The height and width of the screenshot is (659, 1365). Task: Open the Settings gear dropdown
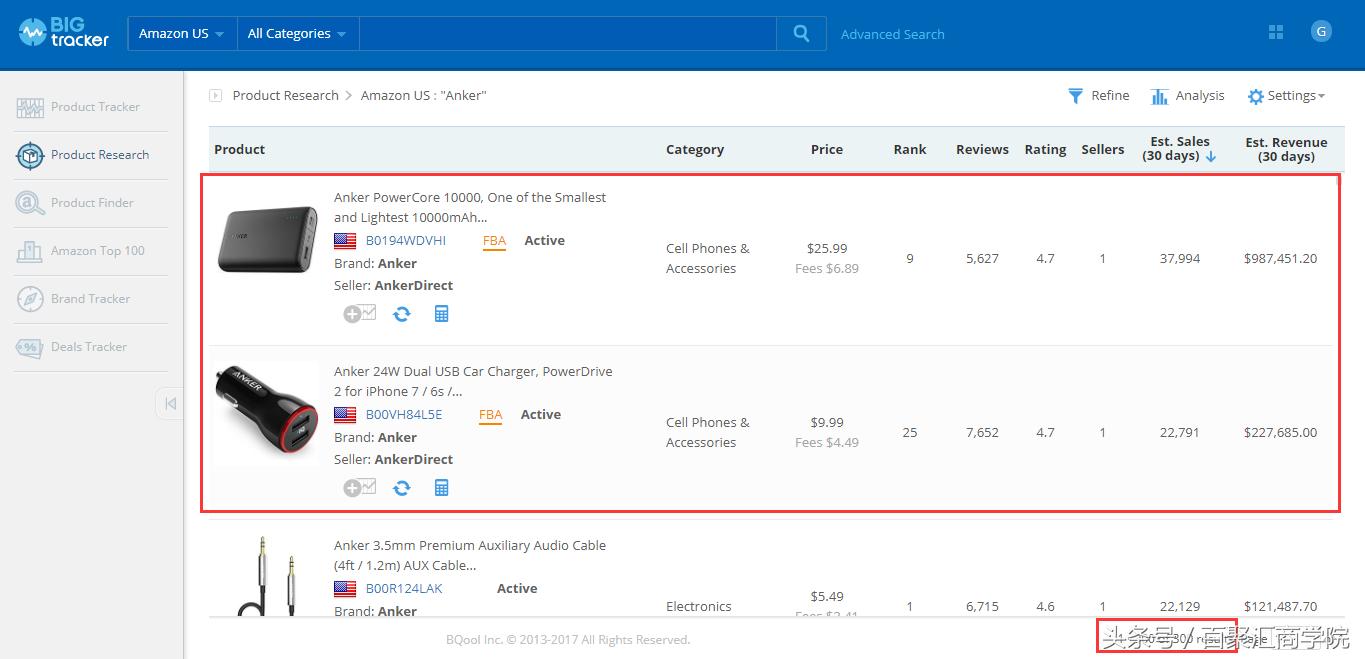click(1286, 96)
